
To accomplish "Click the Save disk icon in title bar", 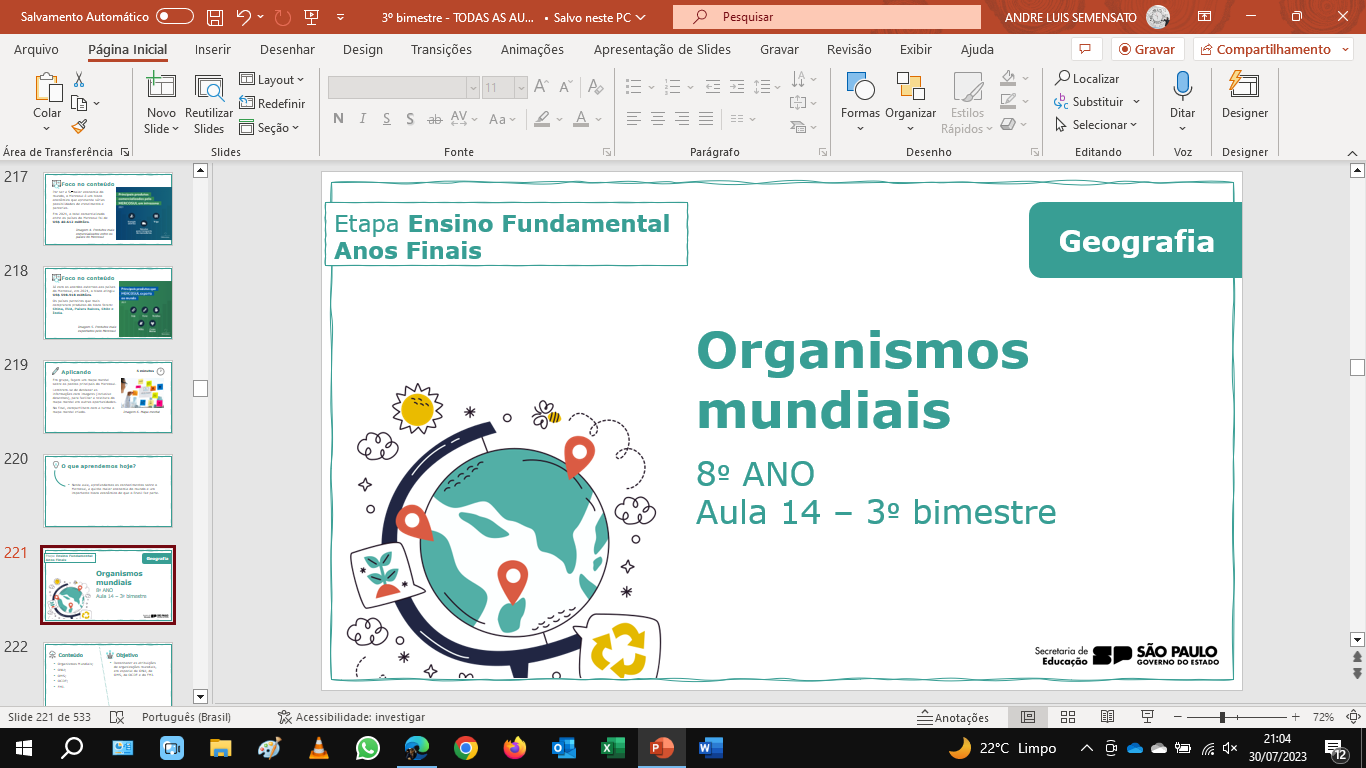I will click(x=215, y=17).
